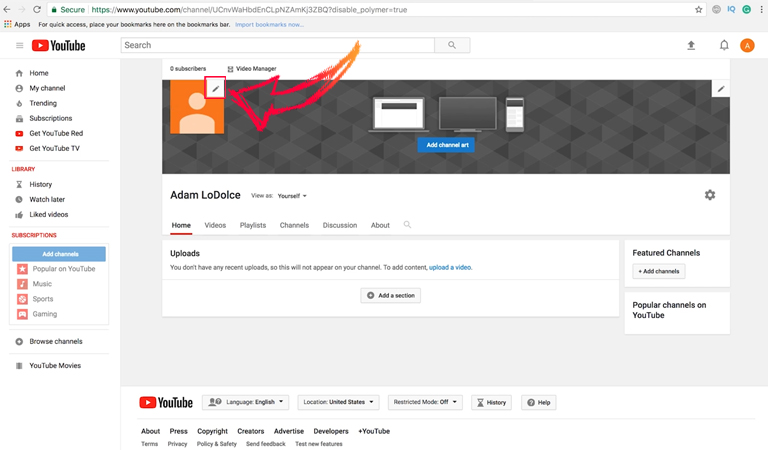768x450 pixels.
Task: Switch to the About tab
Action: pyautogui.click(x=380, y=225)
